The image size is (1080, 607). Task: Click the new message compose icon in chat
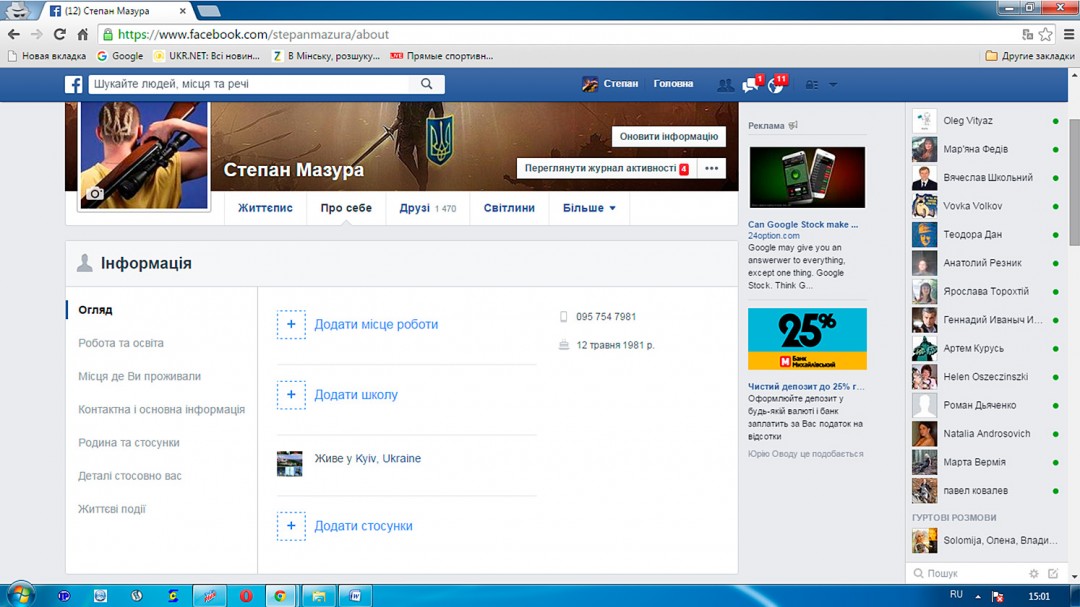pos(1053,574)
